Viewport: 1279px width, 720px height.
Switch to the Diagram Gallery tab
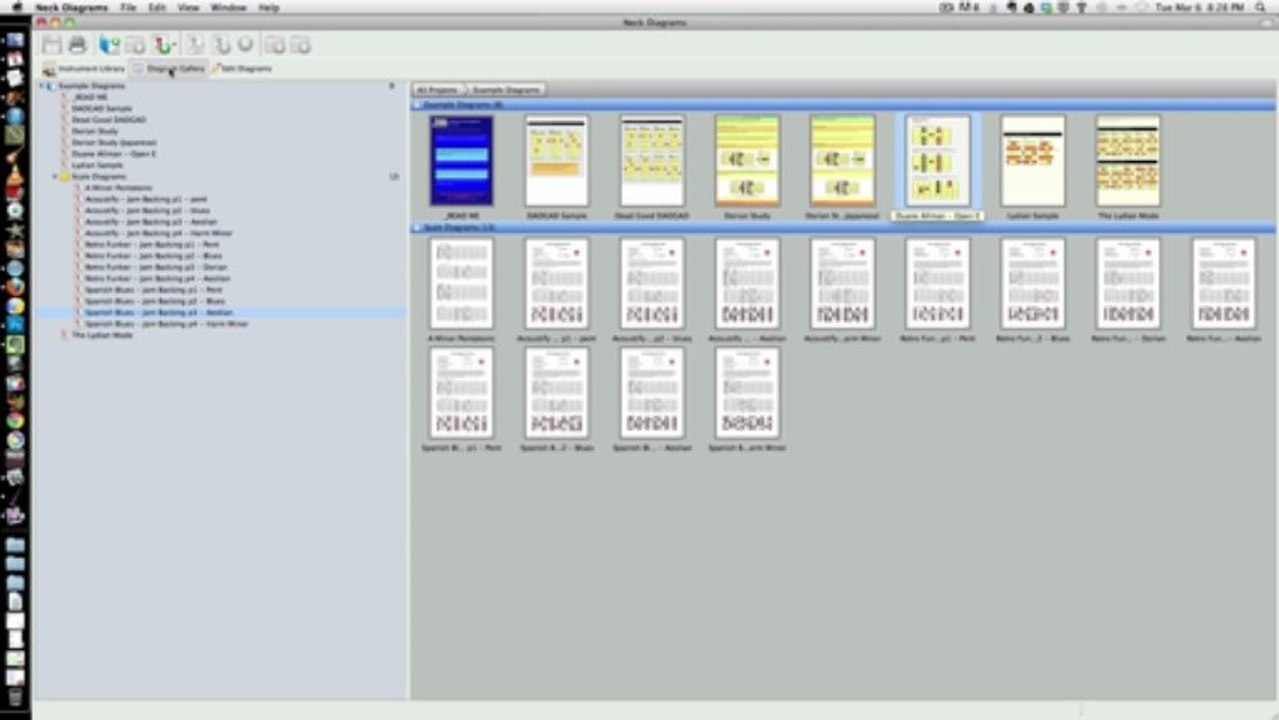click(169, 69)
